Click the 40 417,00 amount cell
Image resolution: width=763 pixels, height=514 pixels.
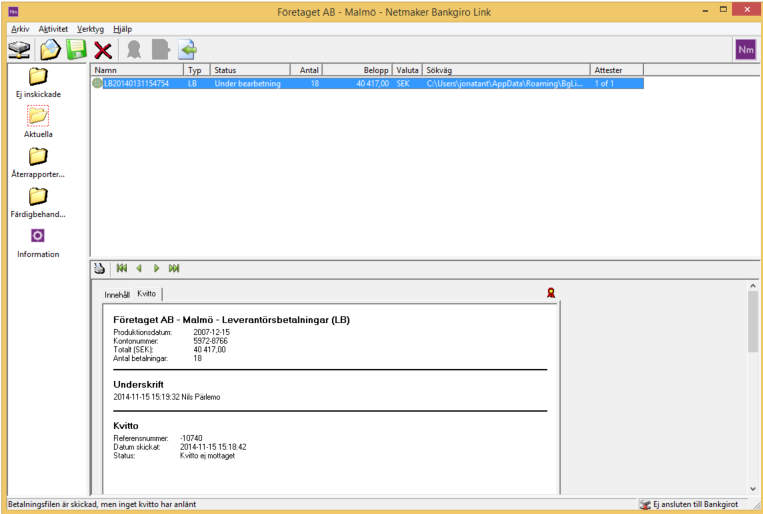pyautogui.click(x=372, y=83)
